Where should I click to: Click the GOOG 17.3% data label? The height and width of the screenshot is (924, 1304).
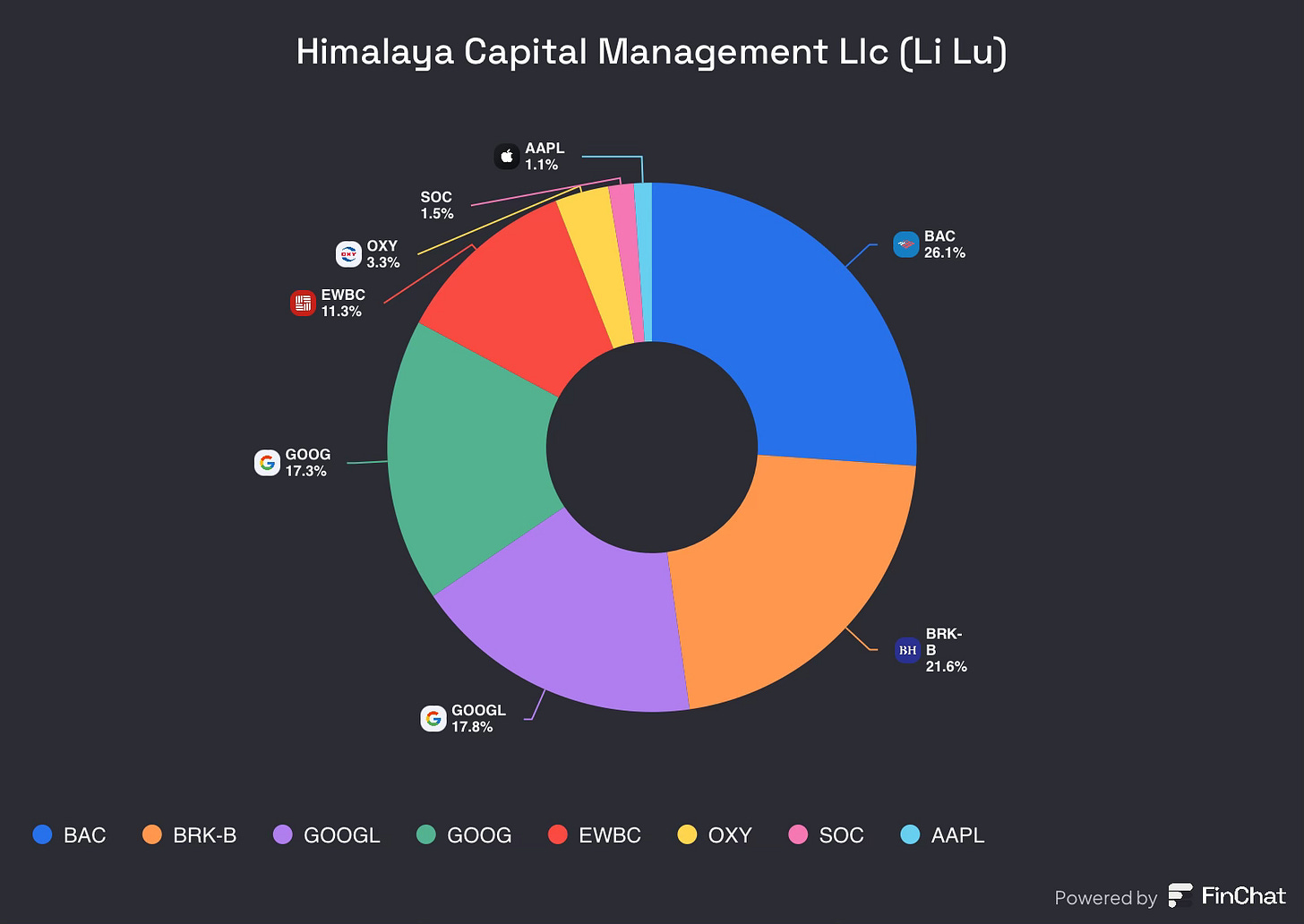pos(307,463)
